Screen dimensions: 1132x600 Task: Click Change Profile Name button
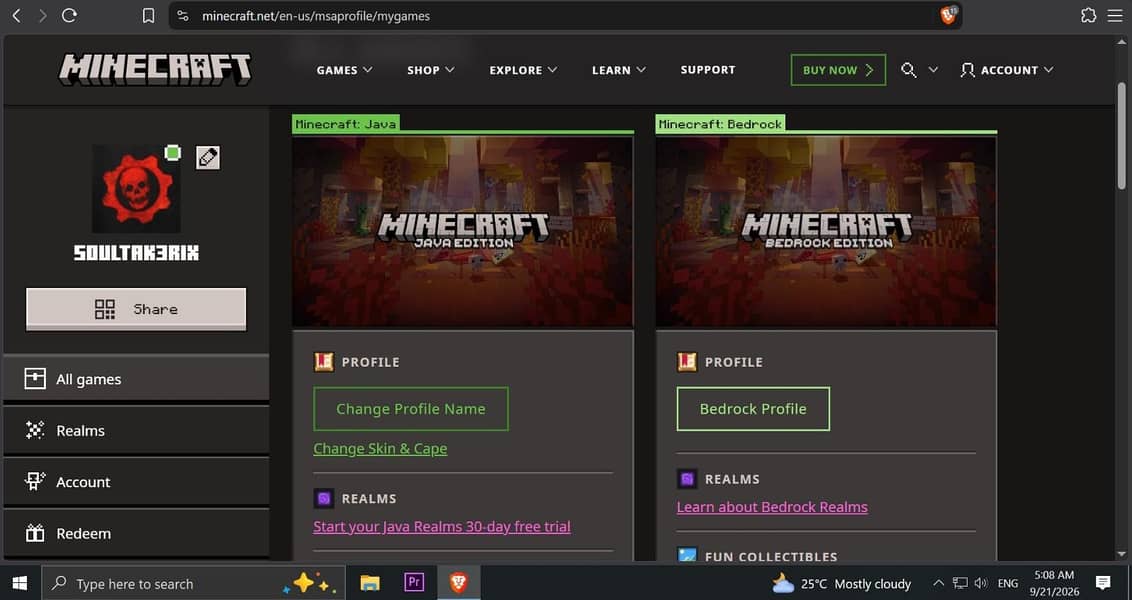click(x=411, y=409)
